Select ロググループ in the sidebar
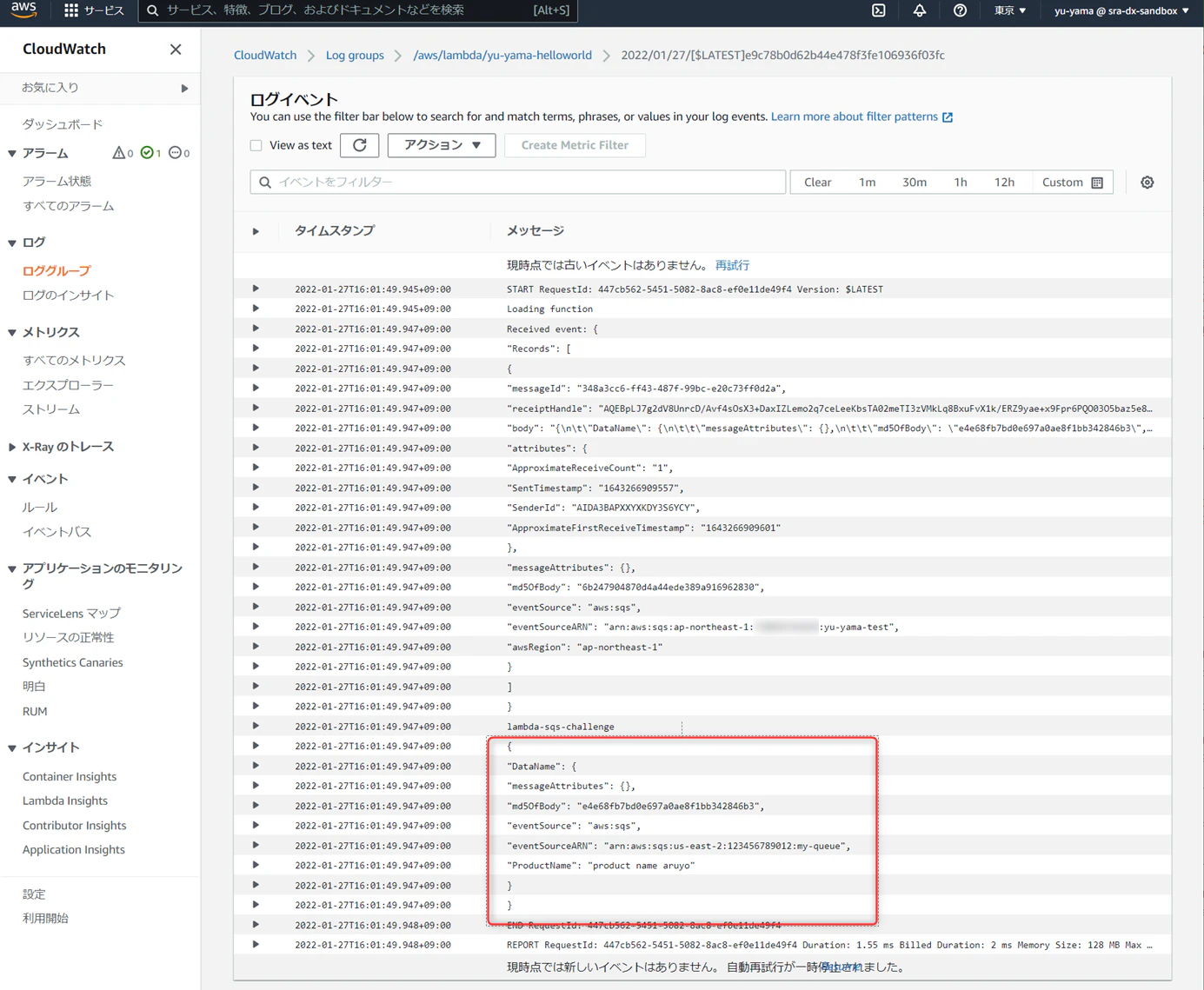1204x990 pixels. tap(57, 271)
